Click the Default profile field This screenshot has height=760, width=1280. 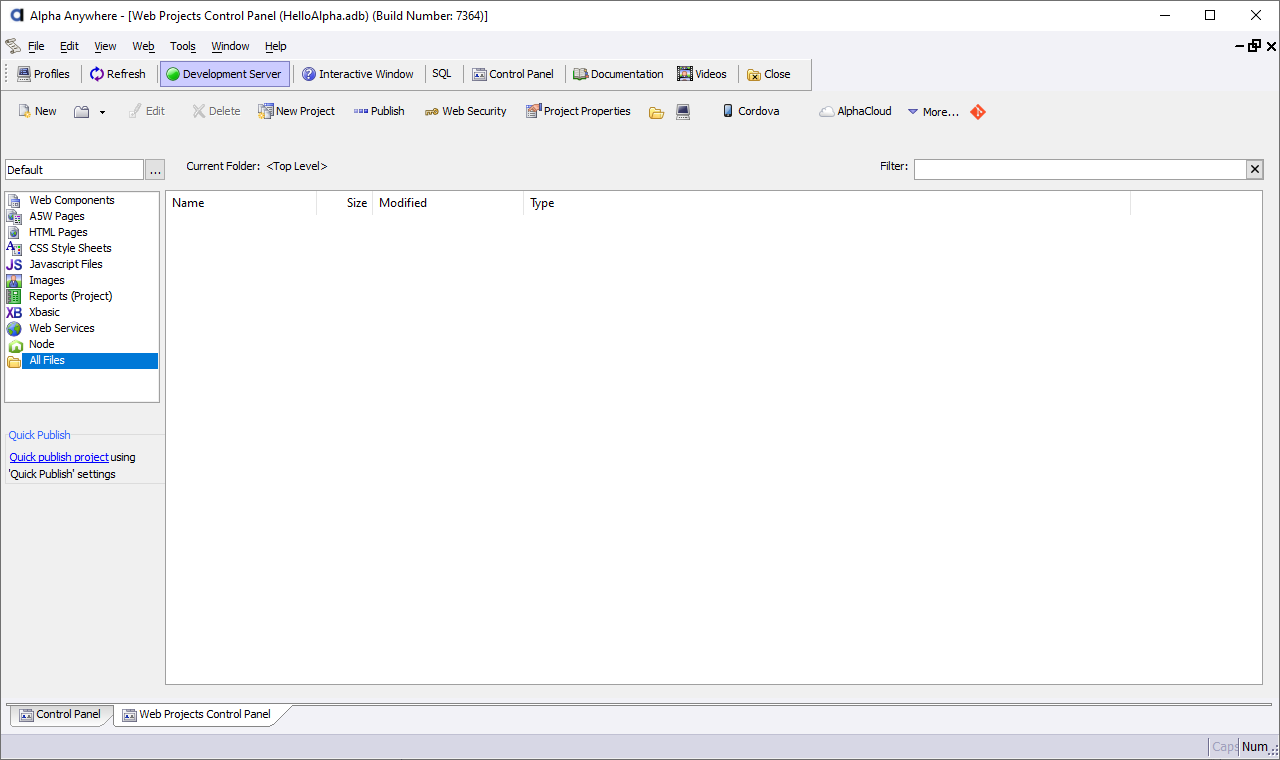(75, 170)
